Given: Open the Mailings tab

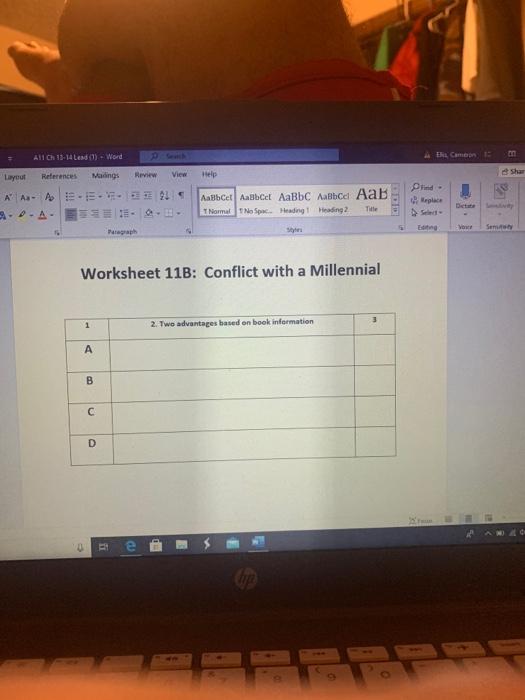Looking at the screenshot, I should (x=105, y=175).
